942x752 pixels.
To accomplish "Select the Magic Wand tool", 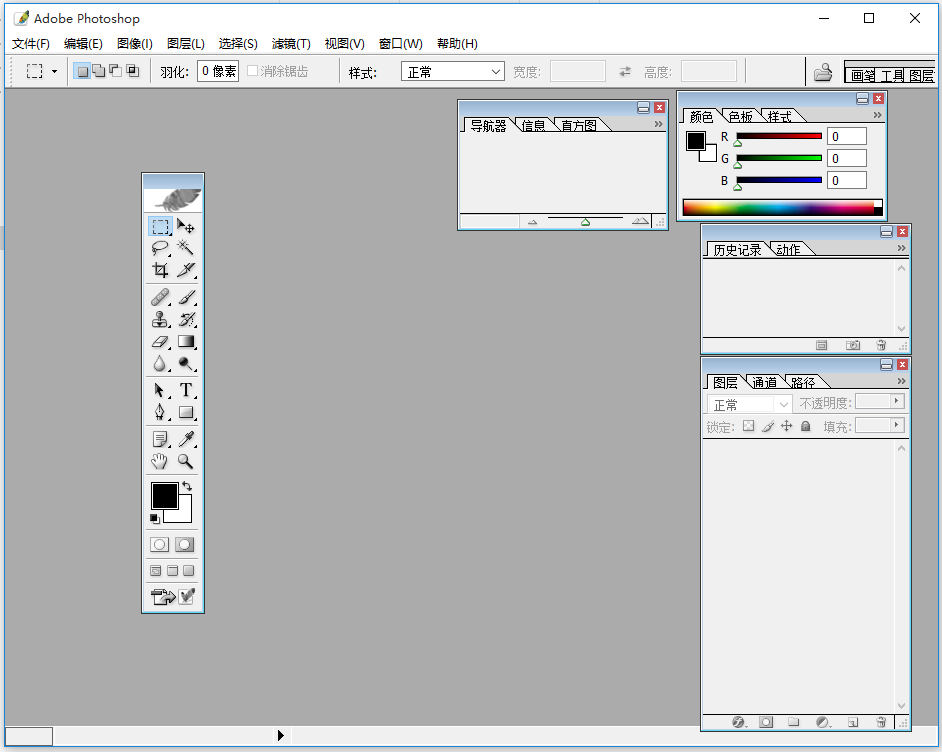I will point(184,248).
